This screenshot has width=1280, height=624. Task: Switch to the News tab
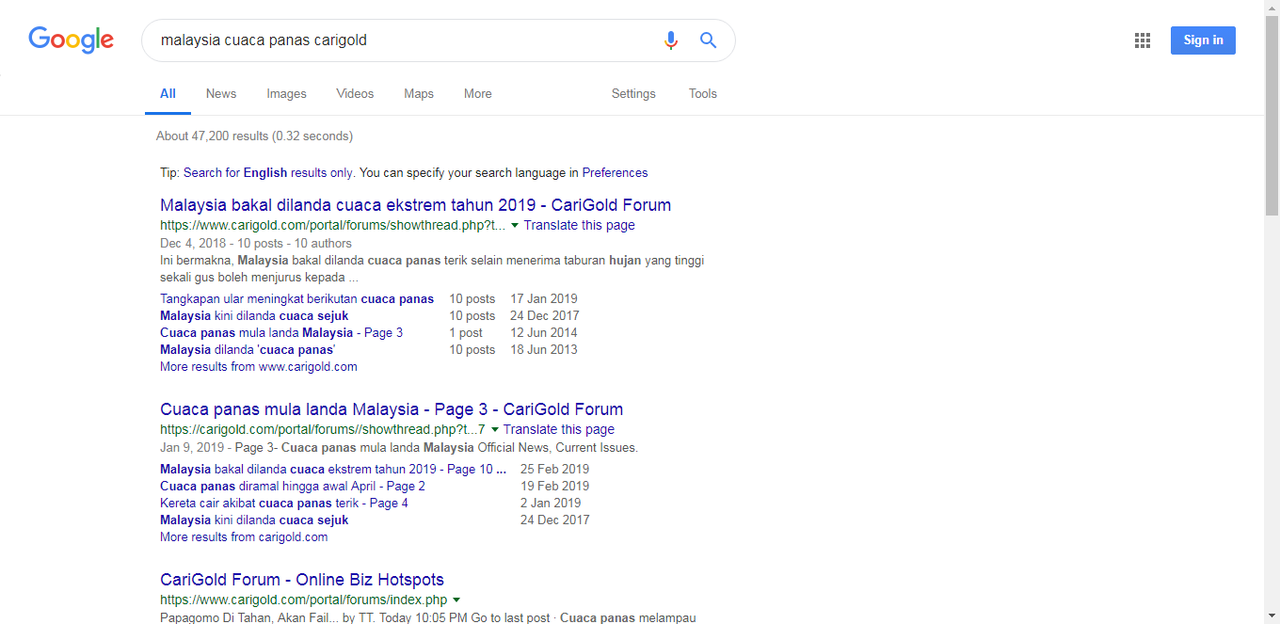pyautogui.click(x=221, y=94)
